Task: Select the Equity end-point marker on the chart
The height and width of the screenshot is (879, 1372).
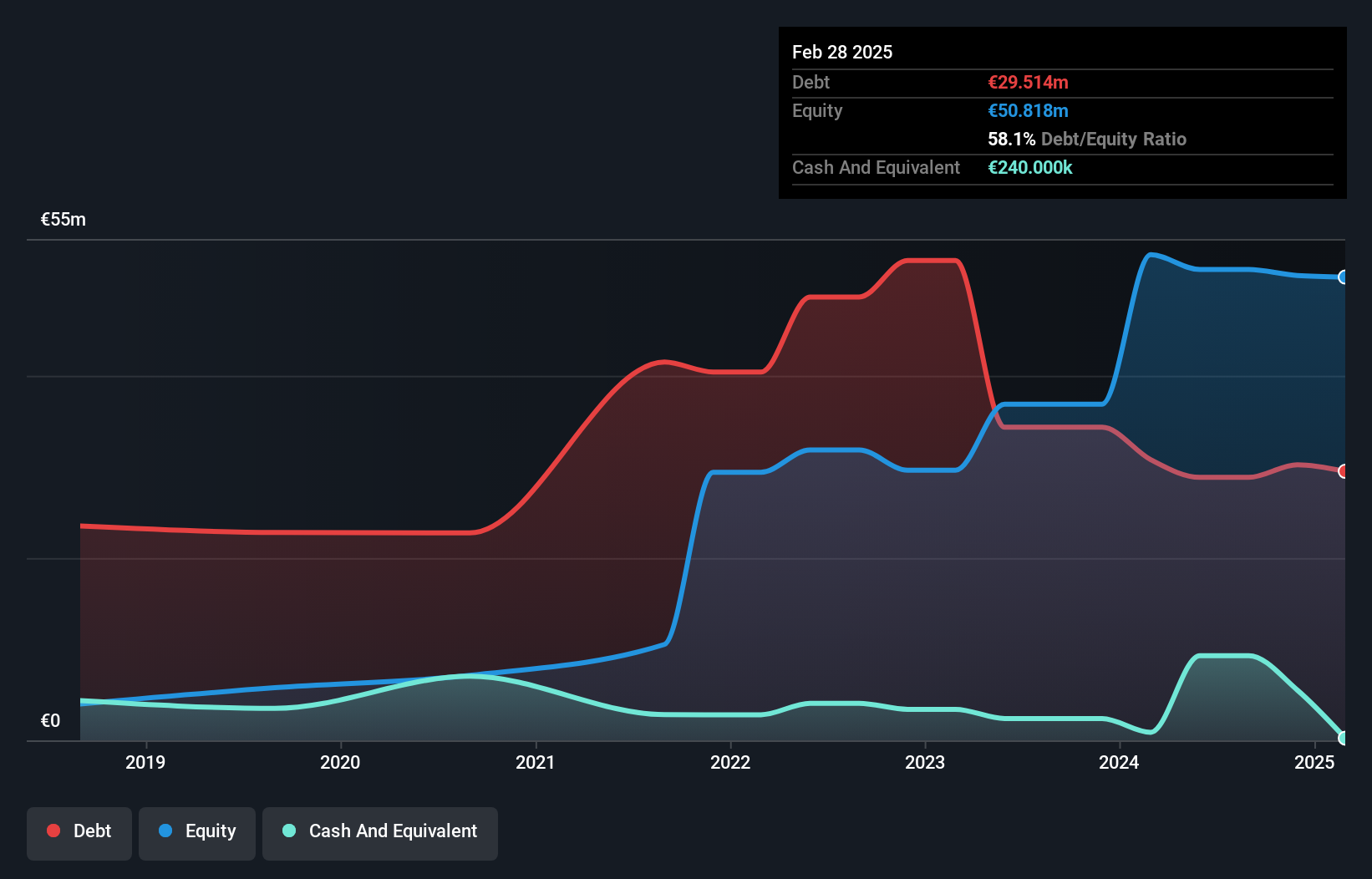Action: click(1344, 277)
